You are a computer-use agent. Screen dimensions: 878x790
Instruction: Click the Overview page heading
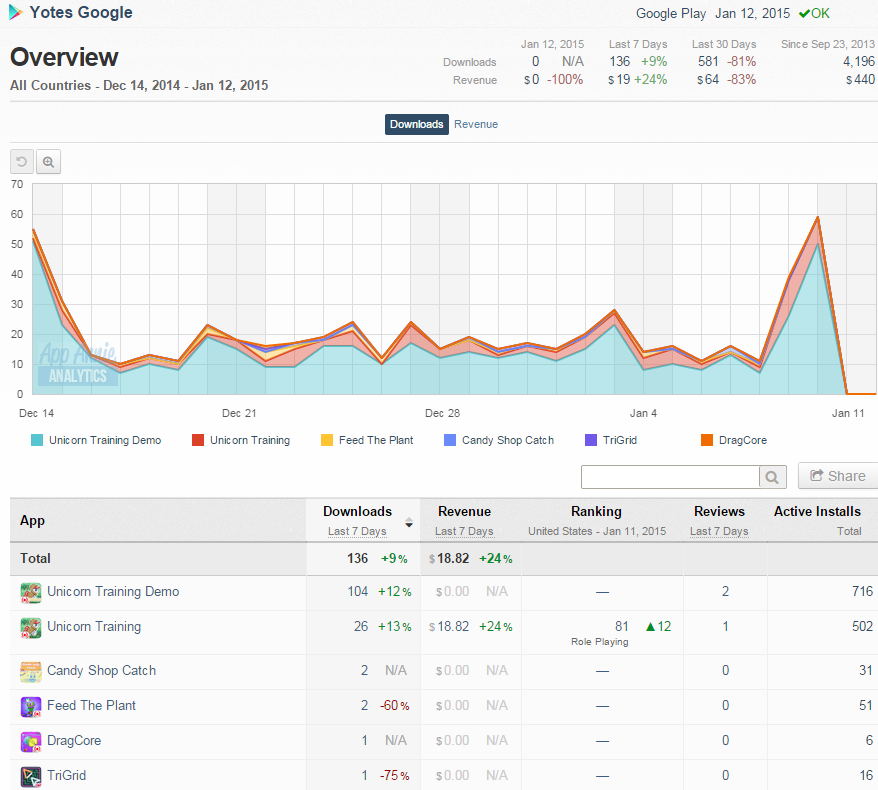[64, 57]
